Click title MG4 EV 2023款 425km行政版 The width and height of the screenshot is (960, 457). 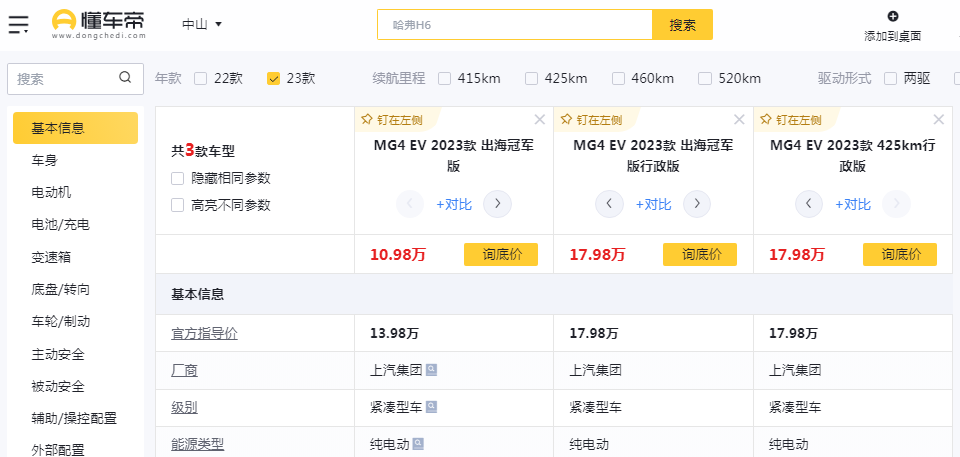click(852, 156)
